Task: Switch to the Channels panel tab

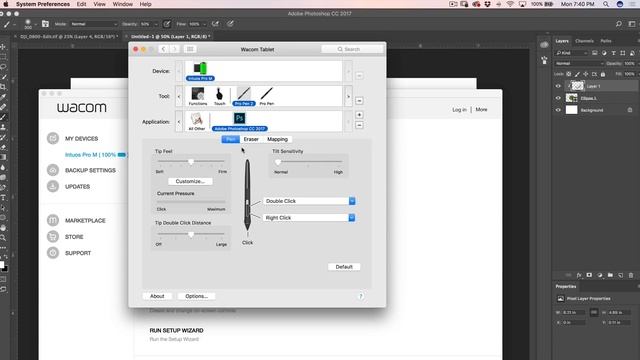Action: 584,41
